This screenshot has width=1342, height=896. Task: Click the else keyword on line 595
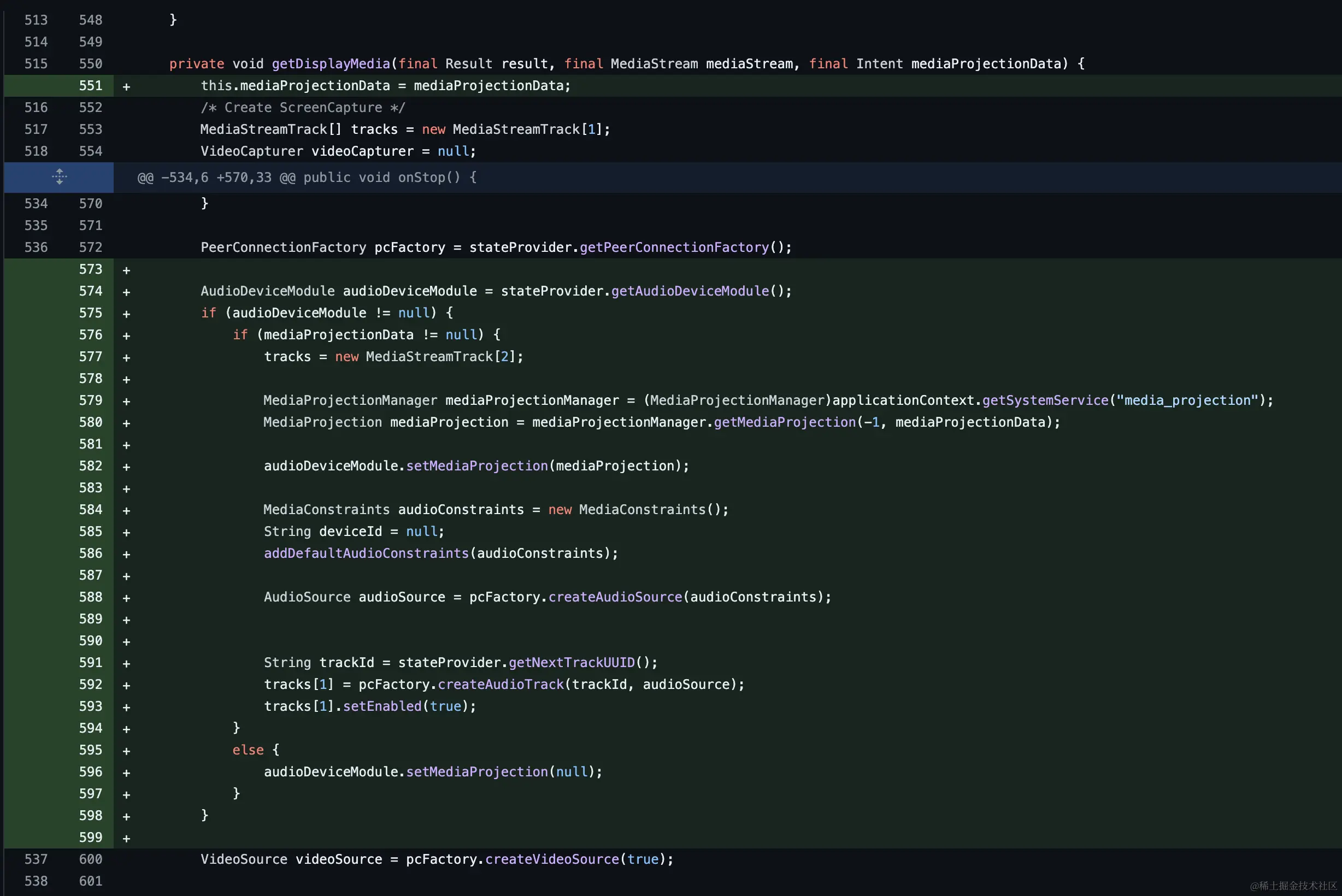248,750
